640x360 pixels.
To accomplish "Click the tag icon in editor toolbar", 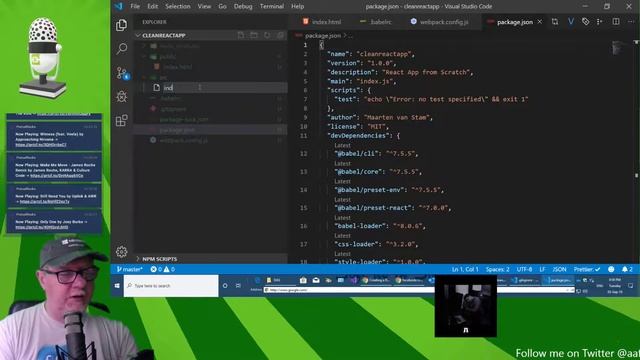I will (585, 22).
